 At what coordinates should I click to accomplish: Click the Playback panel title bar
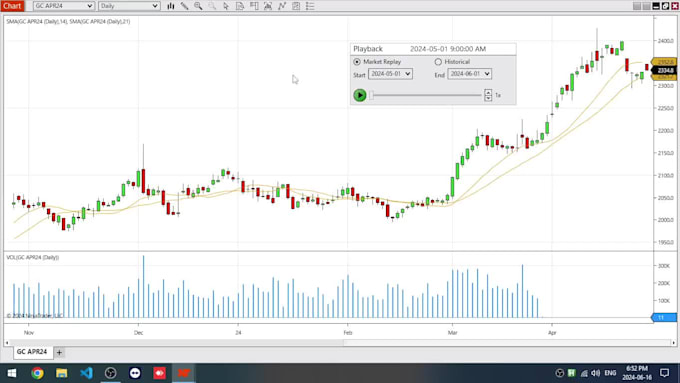point(433,49)
